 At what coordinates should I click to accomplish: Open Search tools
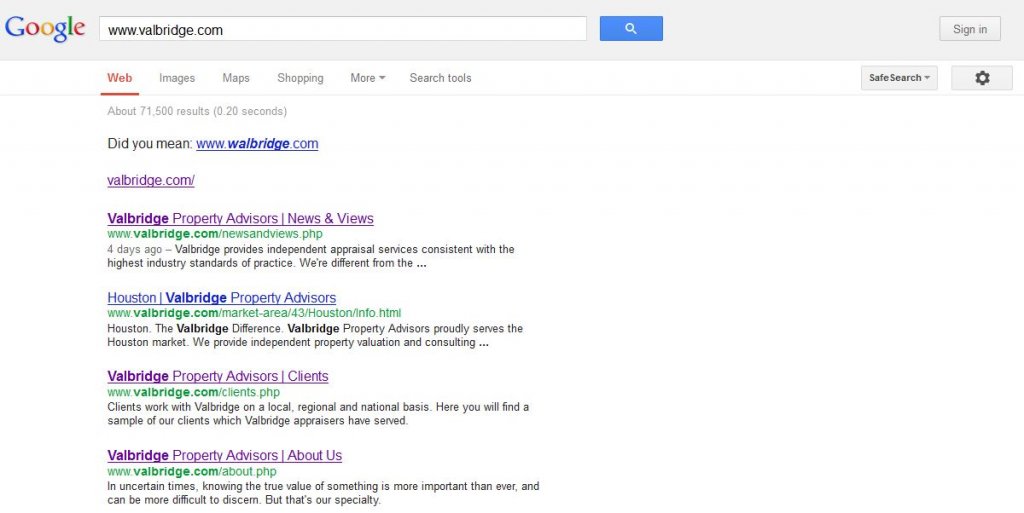(x=440, y=78)
